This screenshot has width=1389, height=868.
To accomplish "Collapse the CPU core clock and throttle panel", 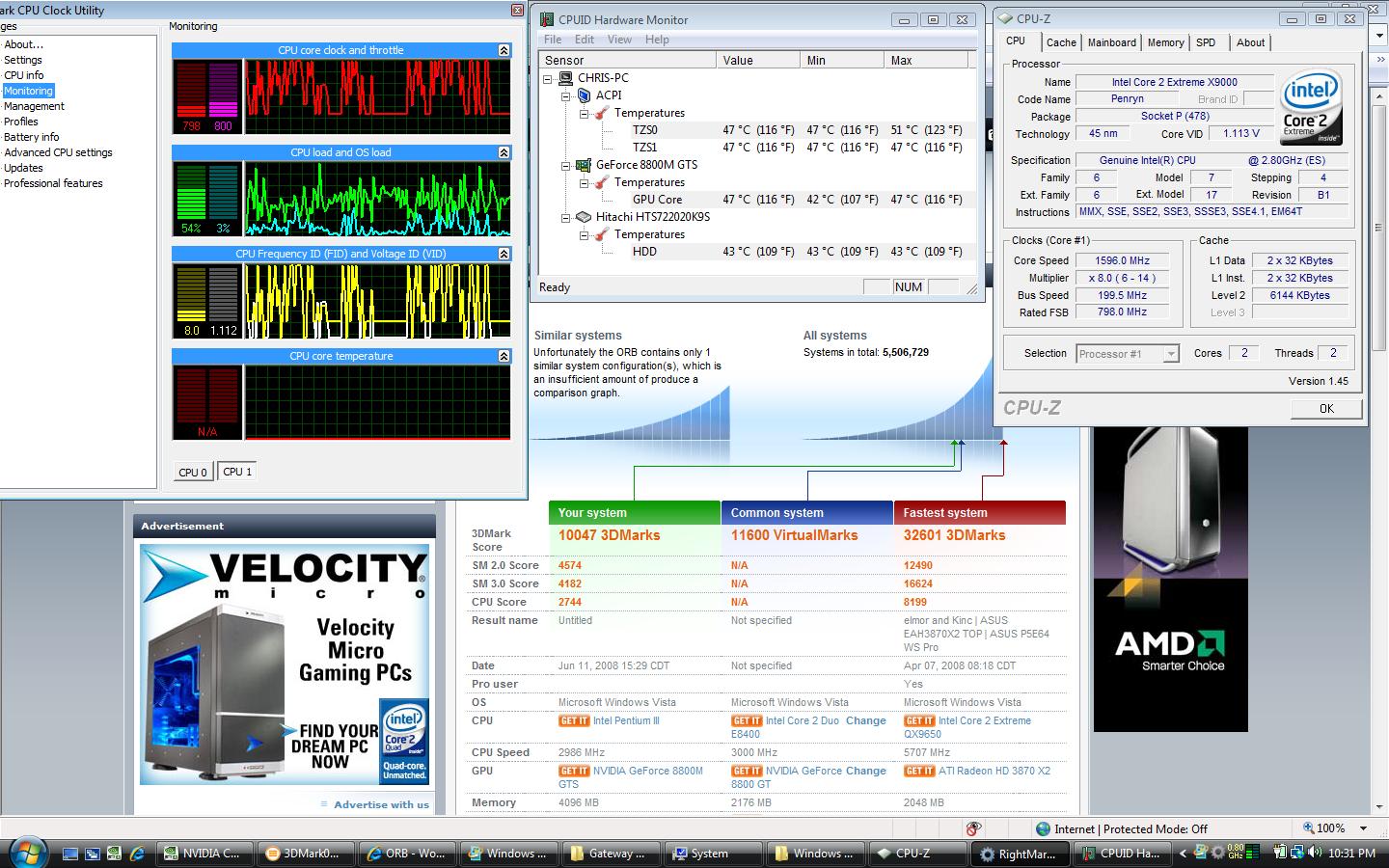I will 504,50.
